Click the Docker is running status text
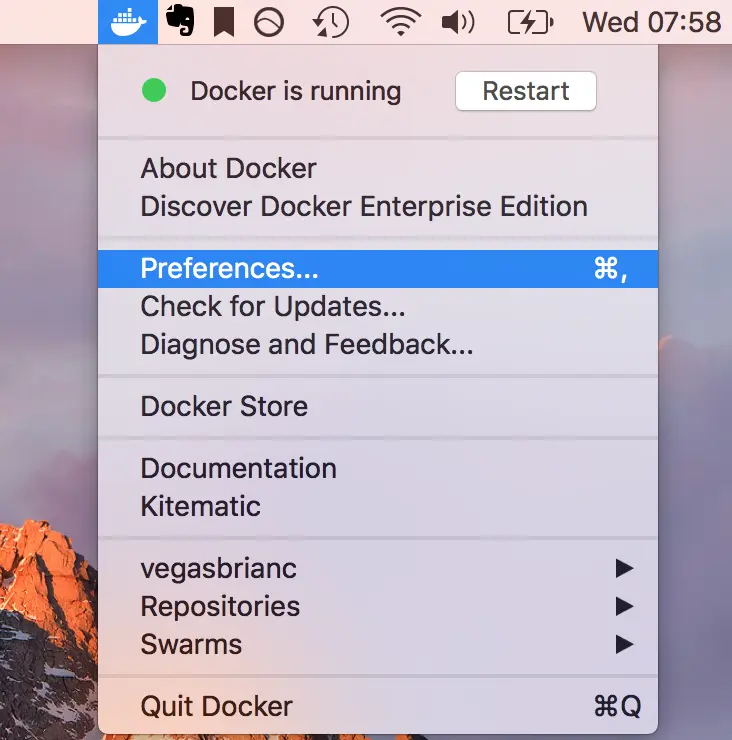This screenshot has width=732, height=740. pyautogui.click(x=295, y=91)
